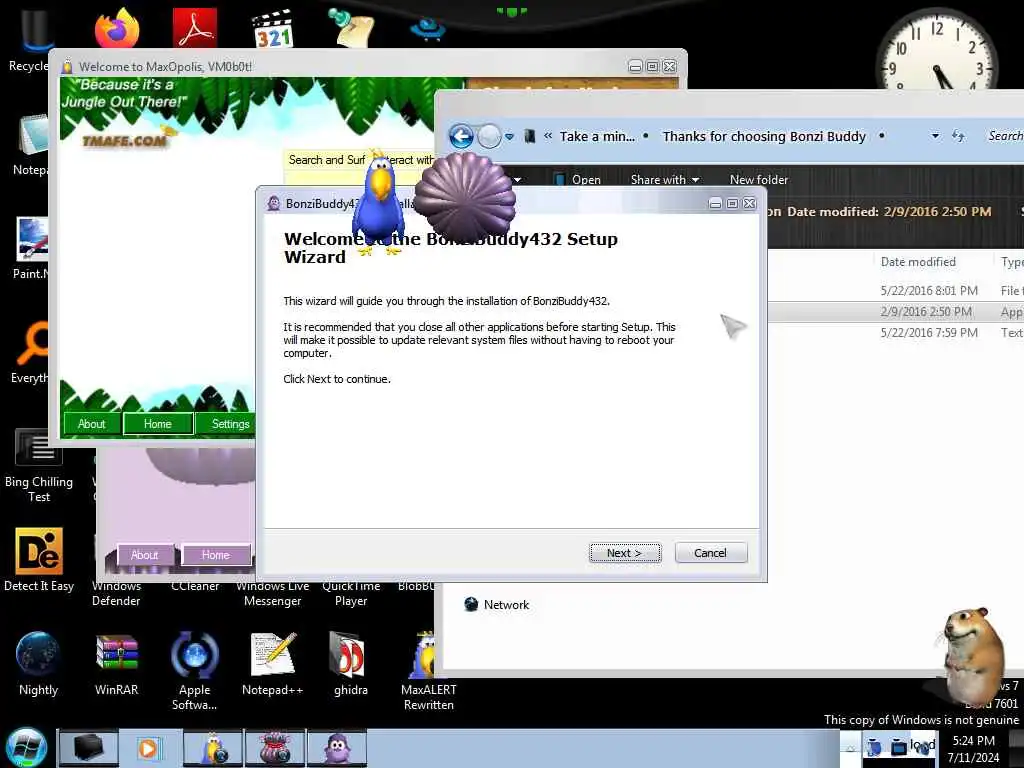The width and height of the screenshot is (1024, 768).
Task: Click the orange media player taskbar button
Action: [x=149, y=748]
